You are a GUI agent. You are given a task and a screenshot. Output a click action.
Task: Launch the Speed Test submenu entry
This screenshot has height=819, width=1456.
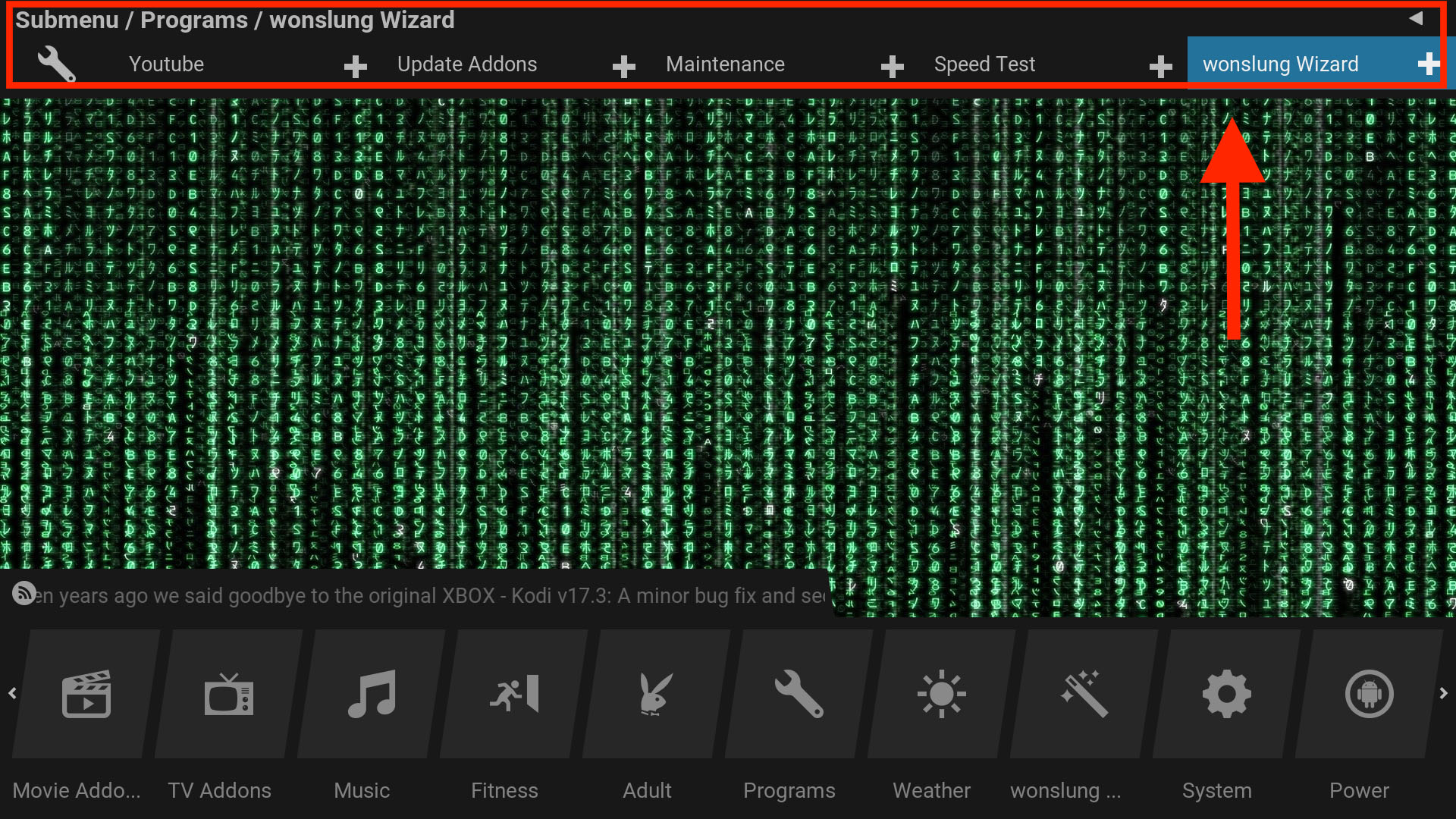click(984, 64)
